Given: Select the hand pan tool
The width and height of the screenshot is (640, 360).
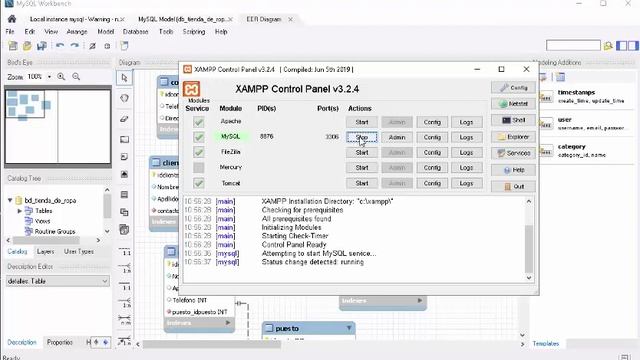Looking at the screenshot, I should tap(124, 98).
